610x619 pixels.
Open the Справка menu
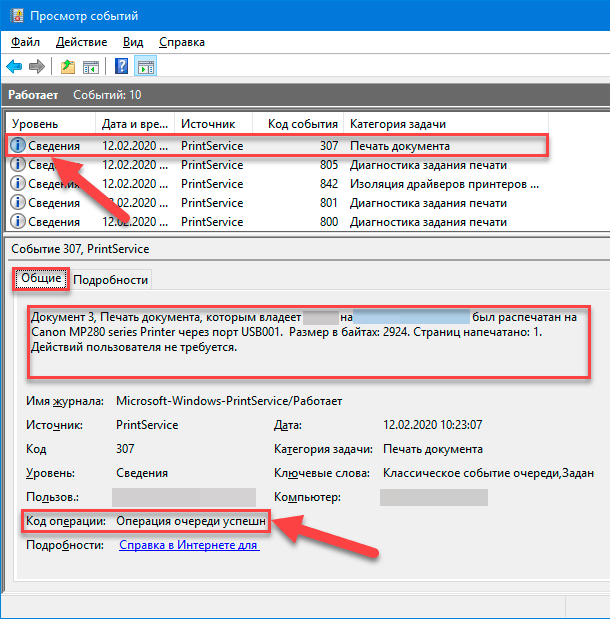click(182, 42)
